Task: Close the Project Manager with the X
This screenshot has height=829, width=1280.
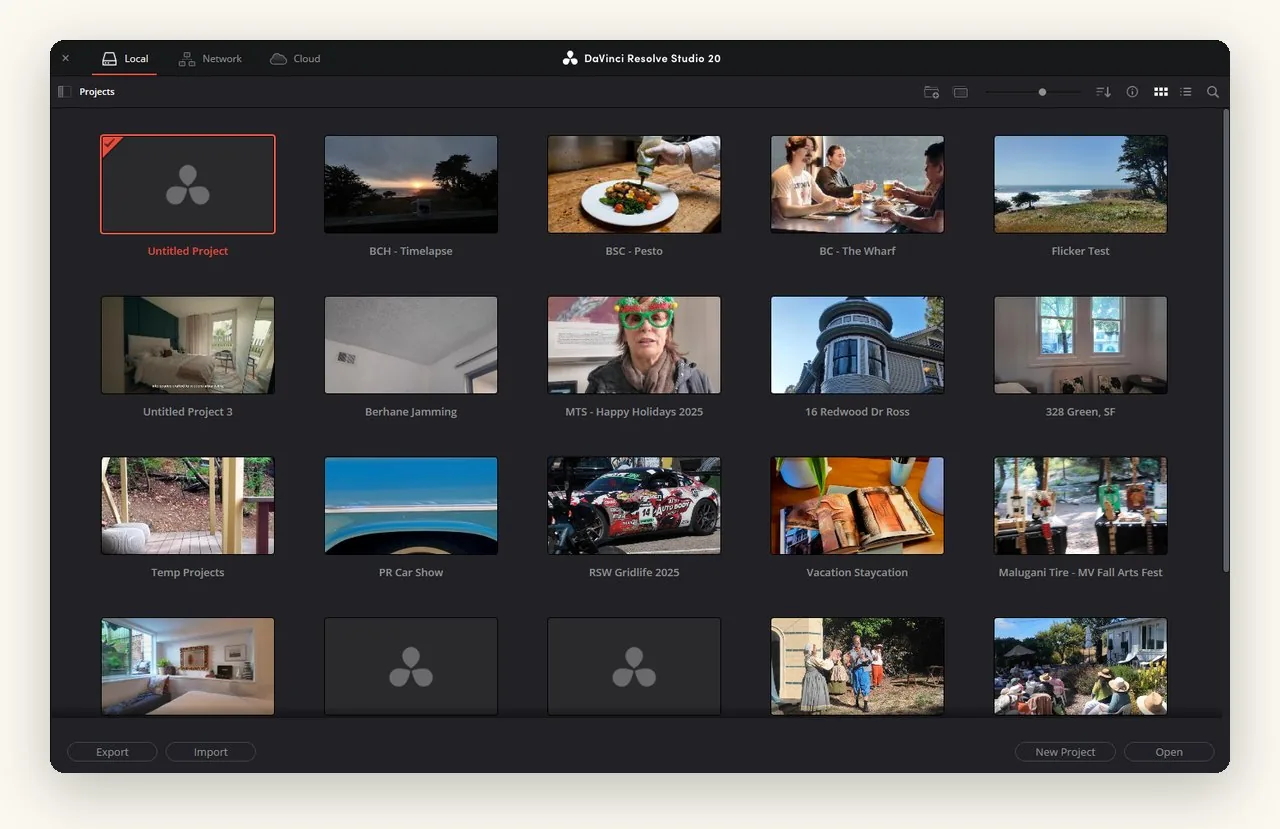Action: [x=66, y=59]
